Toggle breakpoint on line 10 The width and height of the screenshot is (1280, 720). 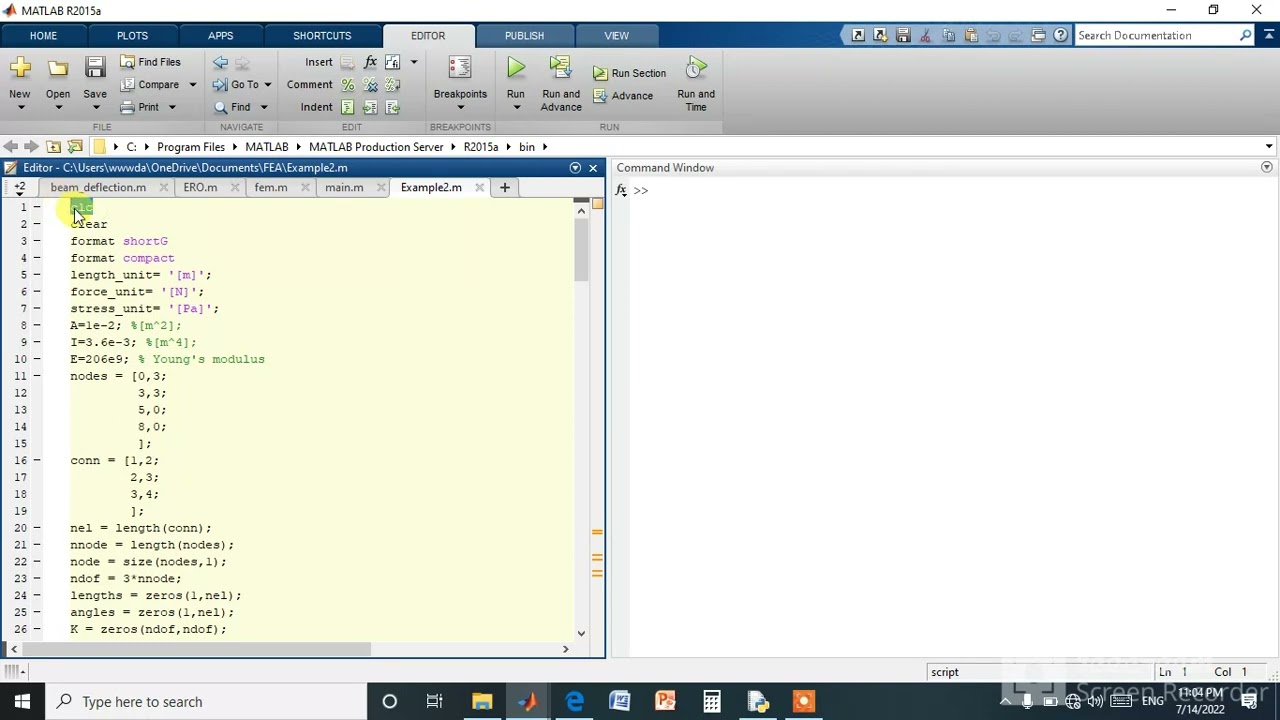[x=37, y=359]
